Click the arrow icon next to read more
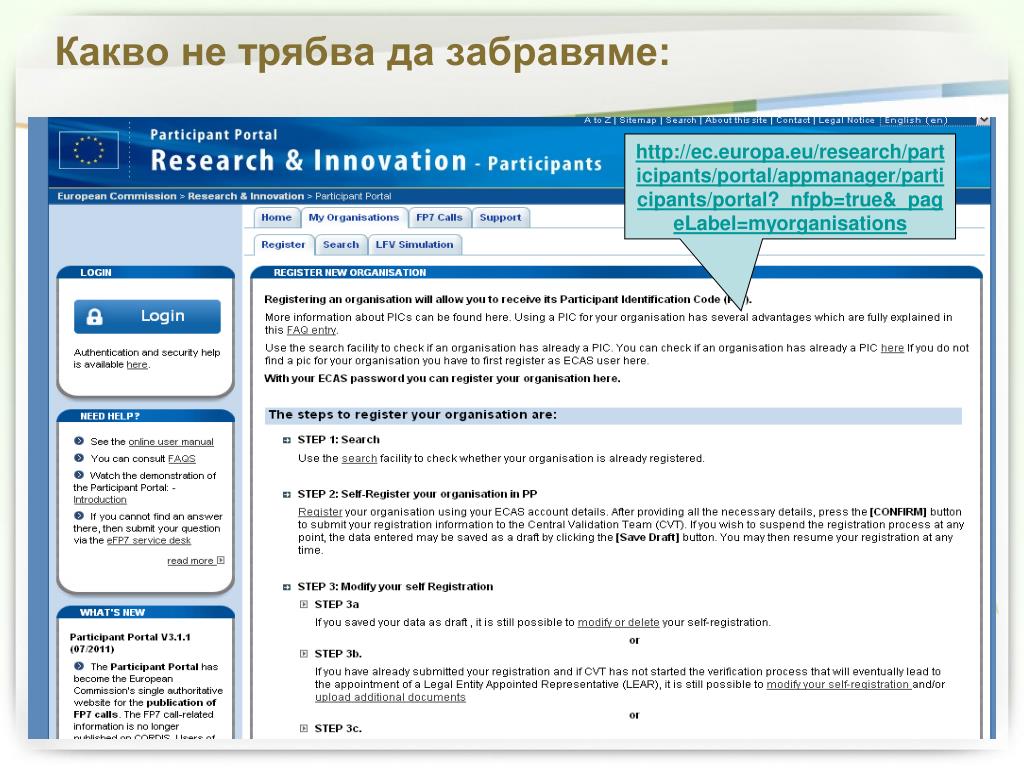Image resolution: width=1024 pixels, height=768 pixels. click(221, 560)
